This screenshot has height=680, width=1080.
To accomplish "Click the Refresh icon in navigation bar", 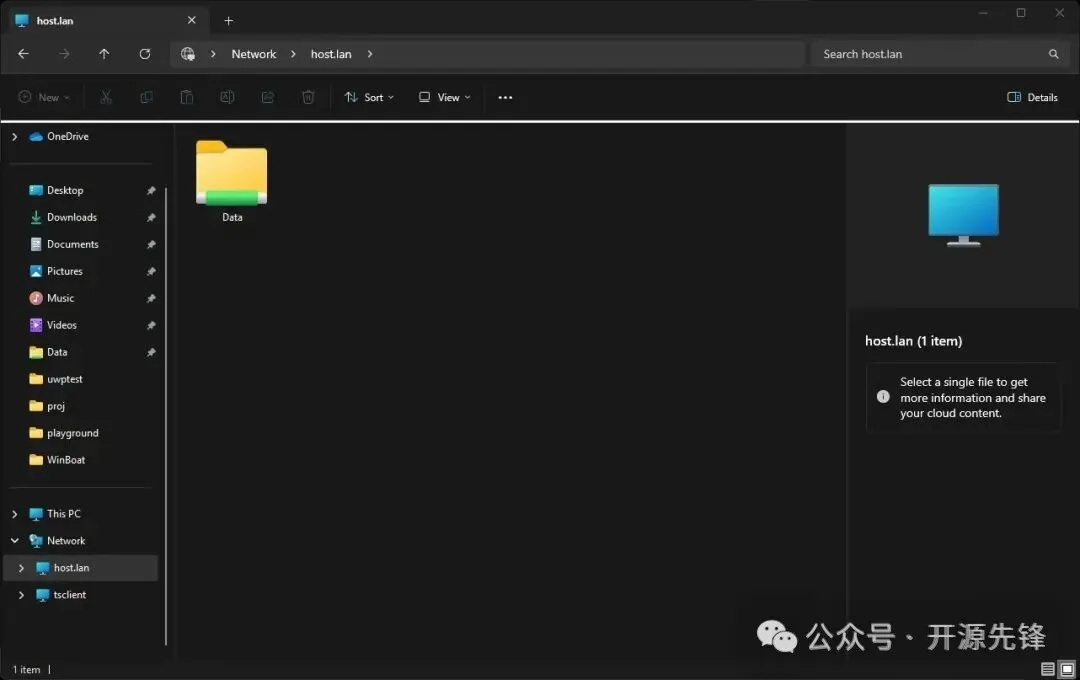I will pyautogui.click(x=145, y=54).
